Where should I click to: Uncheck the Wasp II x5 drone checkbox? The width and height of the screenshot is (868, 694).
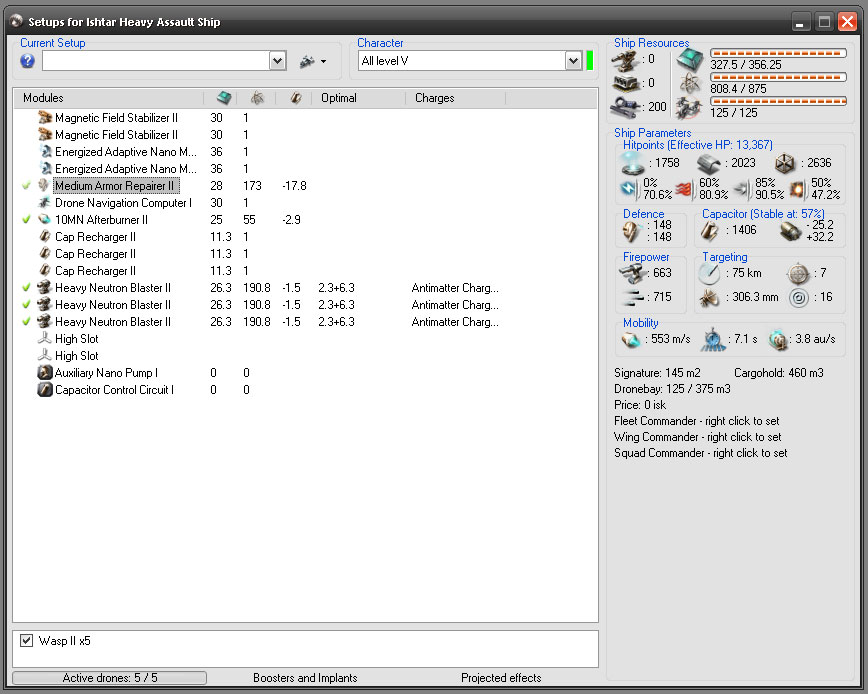click(x=26, y=640)
